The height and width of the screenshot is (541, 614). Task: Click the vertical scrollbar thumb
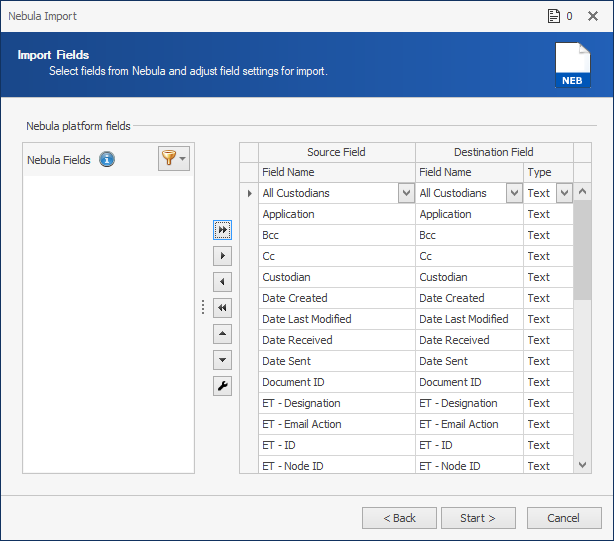click(x=582, y=251)
